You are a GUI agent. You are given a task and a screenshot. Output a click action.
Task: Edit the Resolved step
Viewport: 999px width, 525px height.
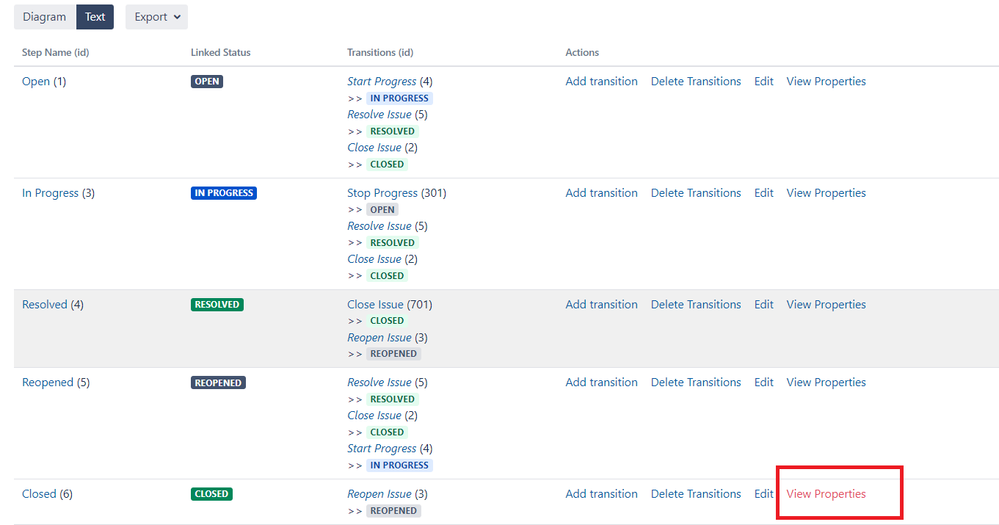[x=764, y=305]
